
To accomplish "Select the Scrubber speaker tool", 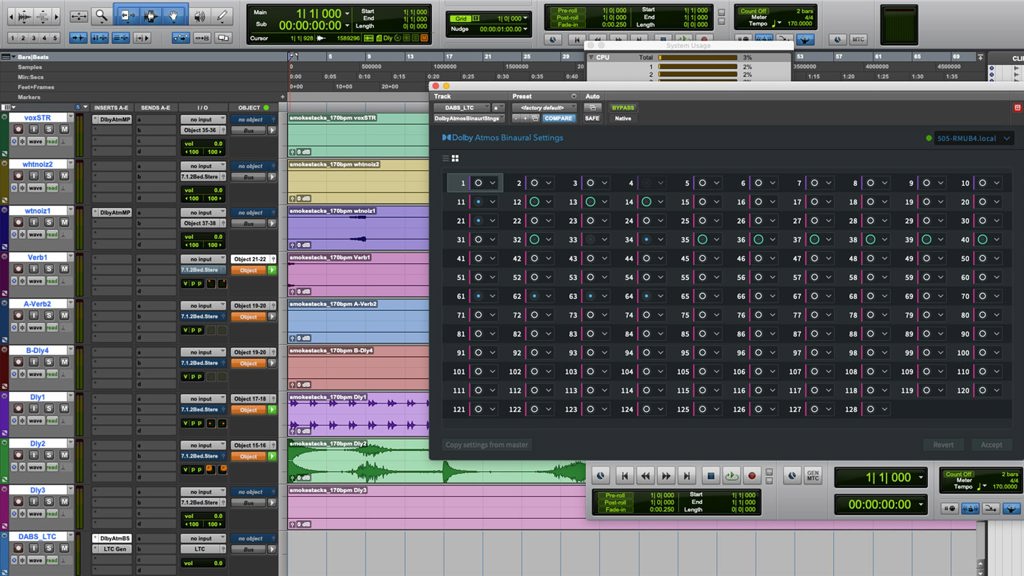I will point(199,16).
